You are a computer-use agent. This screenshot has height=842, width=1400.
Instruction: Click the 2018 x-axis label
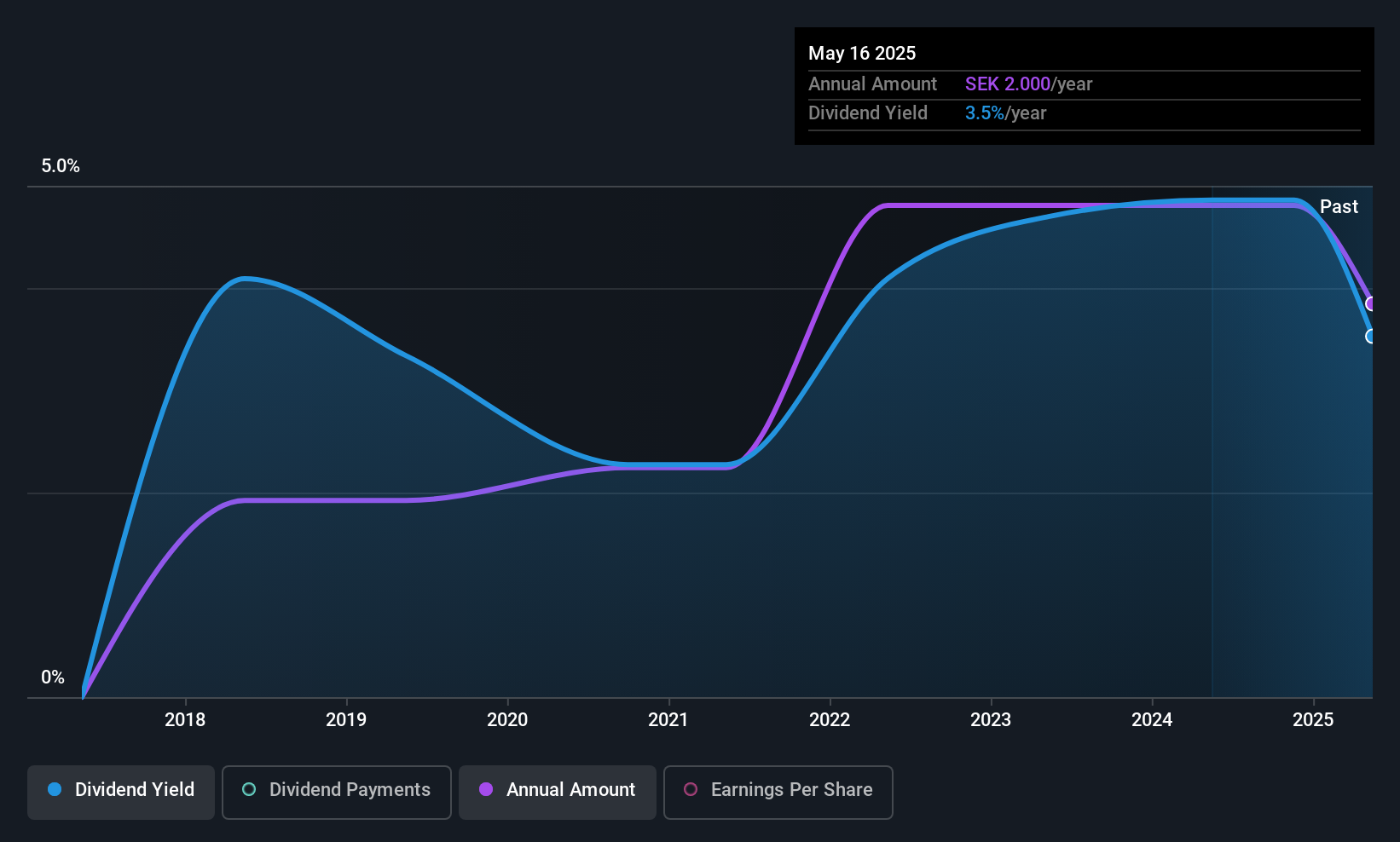(x=185, y=719)
